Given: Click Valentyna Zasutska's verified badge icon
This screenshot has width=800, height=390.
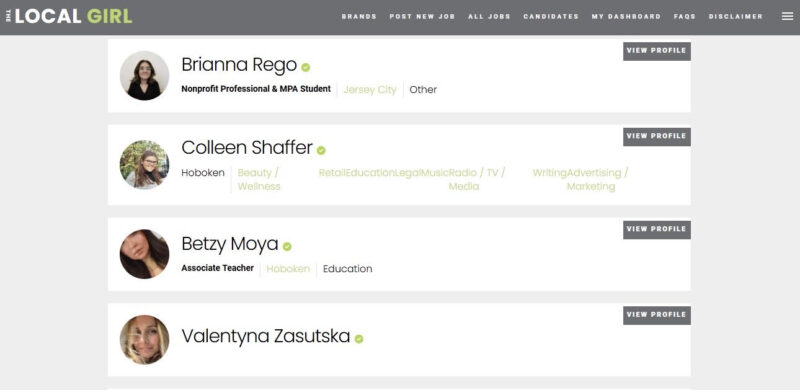Looking at the screenshot, I should [x=359, y=339].
